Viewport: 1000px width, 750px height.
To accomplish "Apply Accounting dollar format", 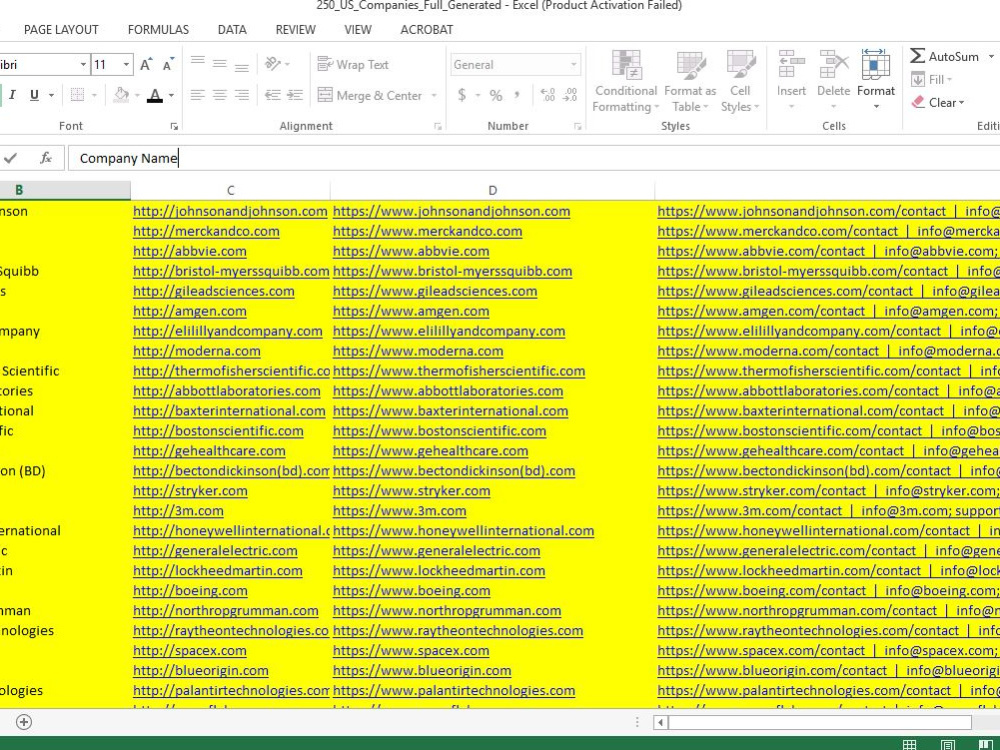I will 462,95.
